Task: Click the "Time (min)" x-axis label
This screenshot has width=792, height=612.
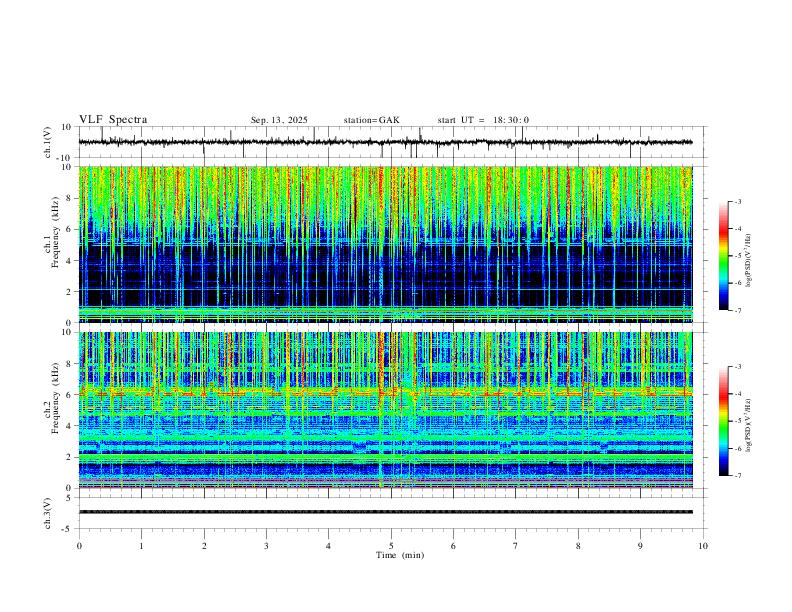Action: point(400,555)
